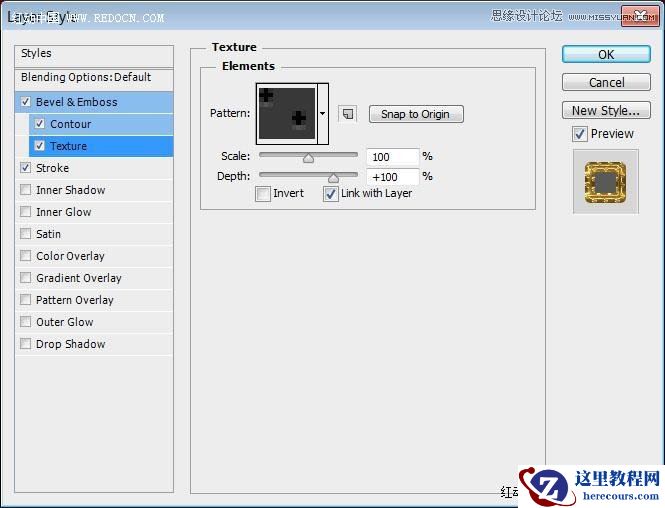The height and width of the screenshot is (508, 665).
Task: Enable the Inner Shadow checkbox
Action: coord(25,190)
